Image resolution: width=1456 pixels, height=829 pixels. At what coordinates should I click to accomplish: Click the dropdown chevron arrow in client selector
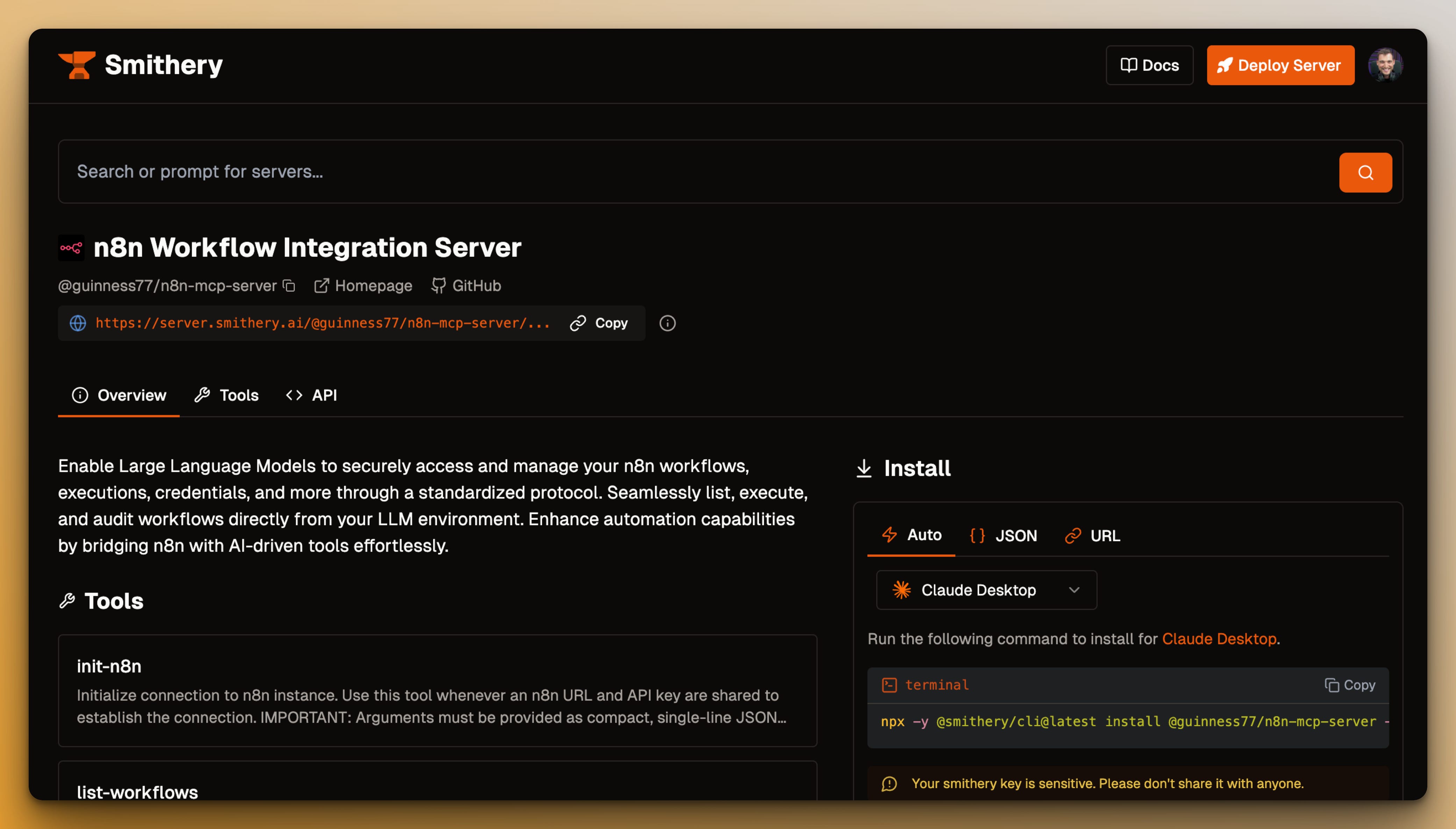(1074, 590)
